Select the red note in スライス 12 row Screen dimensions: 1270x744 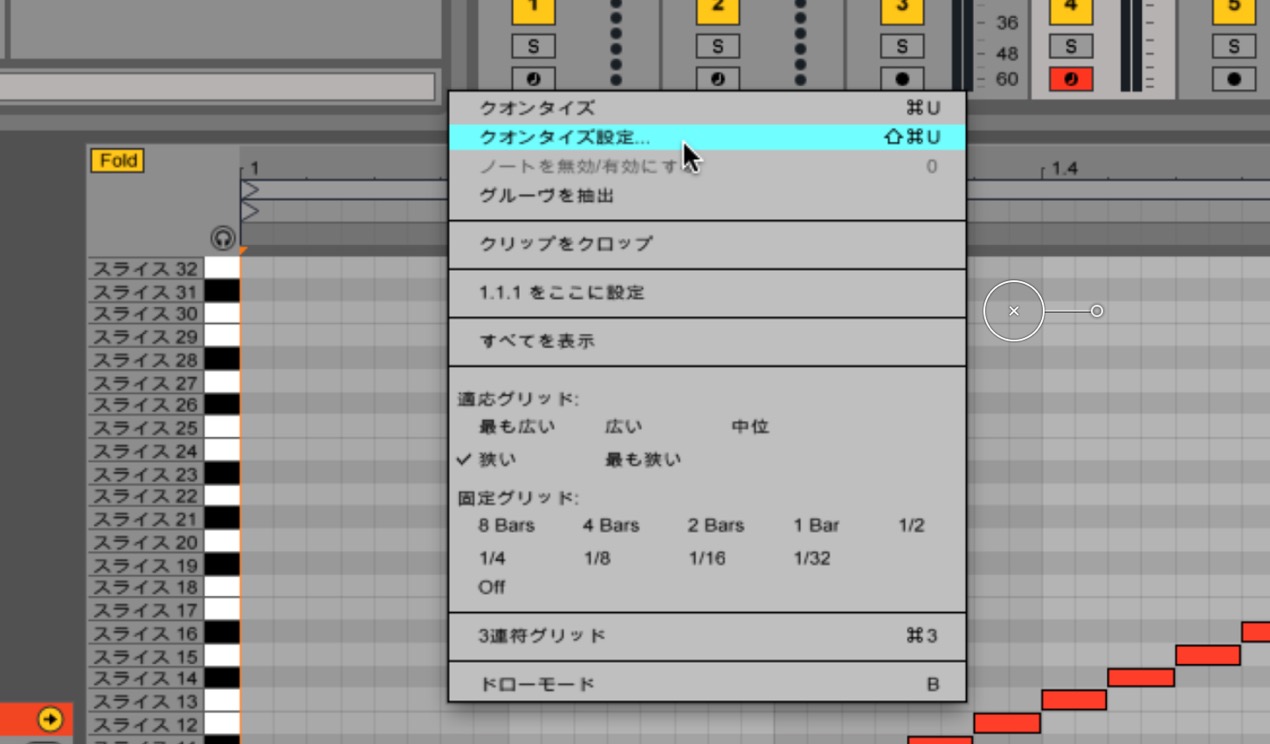1007,723
